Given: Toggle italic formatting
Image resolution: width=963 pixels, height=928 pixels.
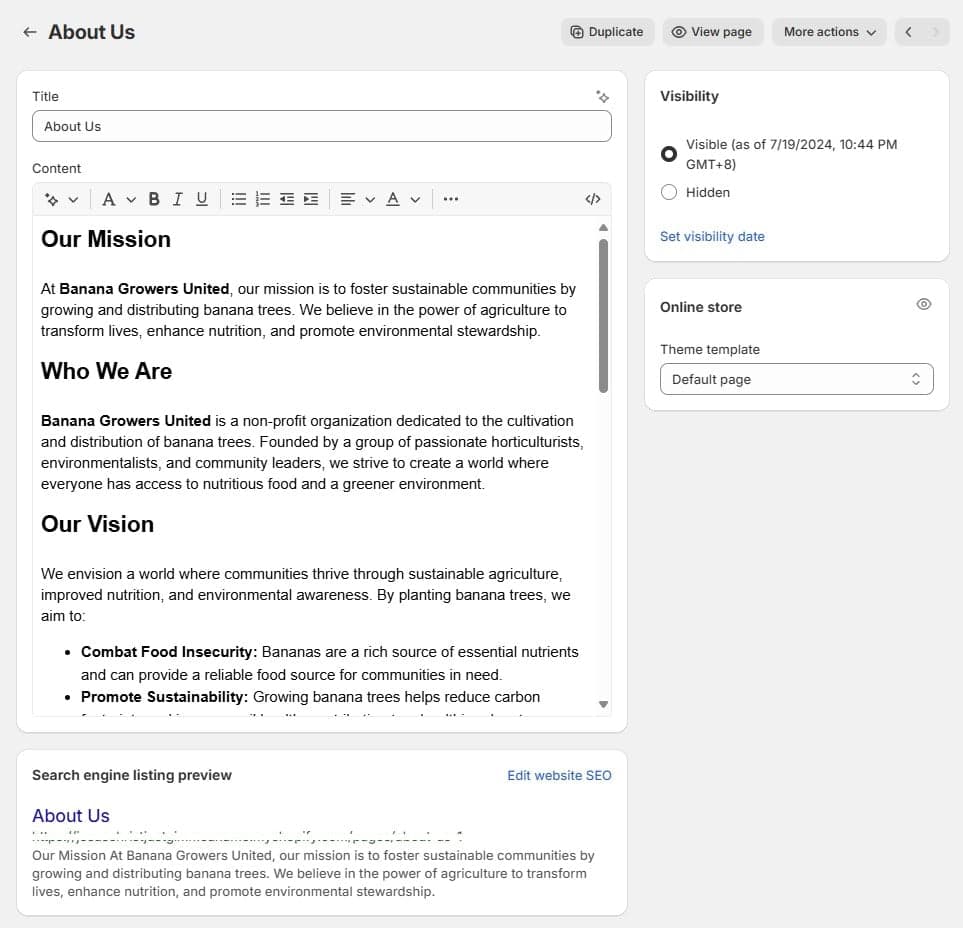Looking at the screenshot, I should (177, 199).
